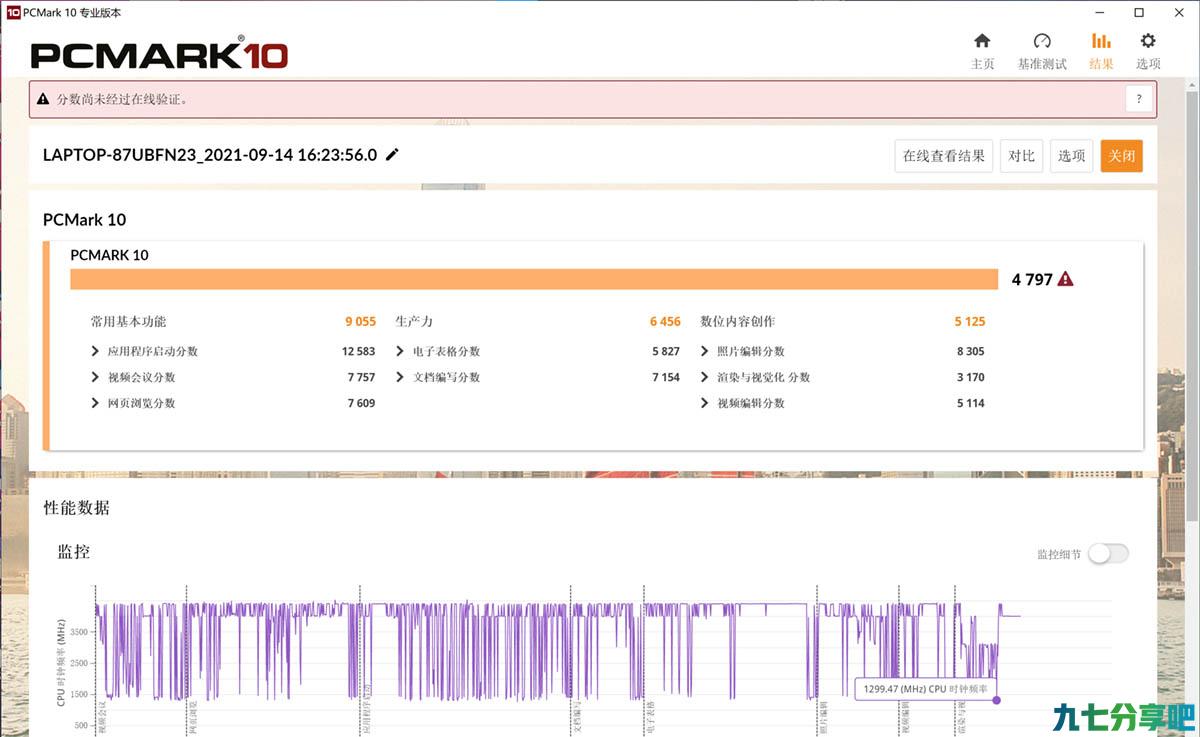Click the question mark help button
This screenshot has height=737, width=1200.
tap(1139, 99)
